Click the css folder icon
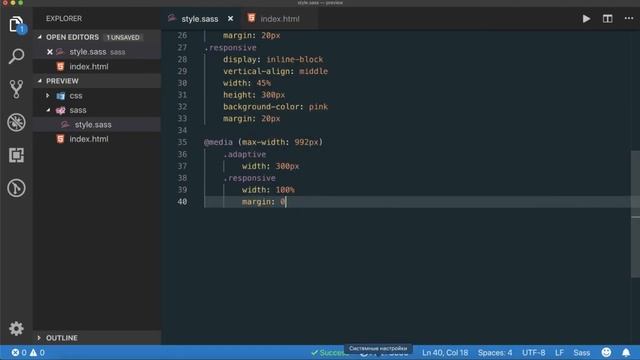Screen dimensions: 640x360 point(61,96)
